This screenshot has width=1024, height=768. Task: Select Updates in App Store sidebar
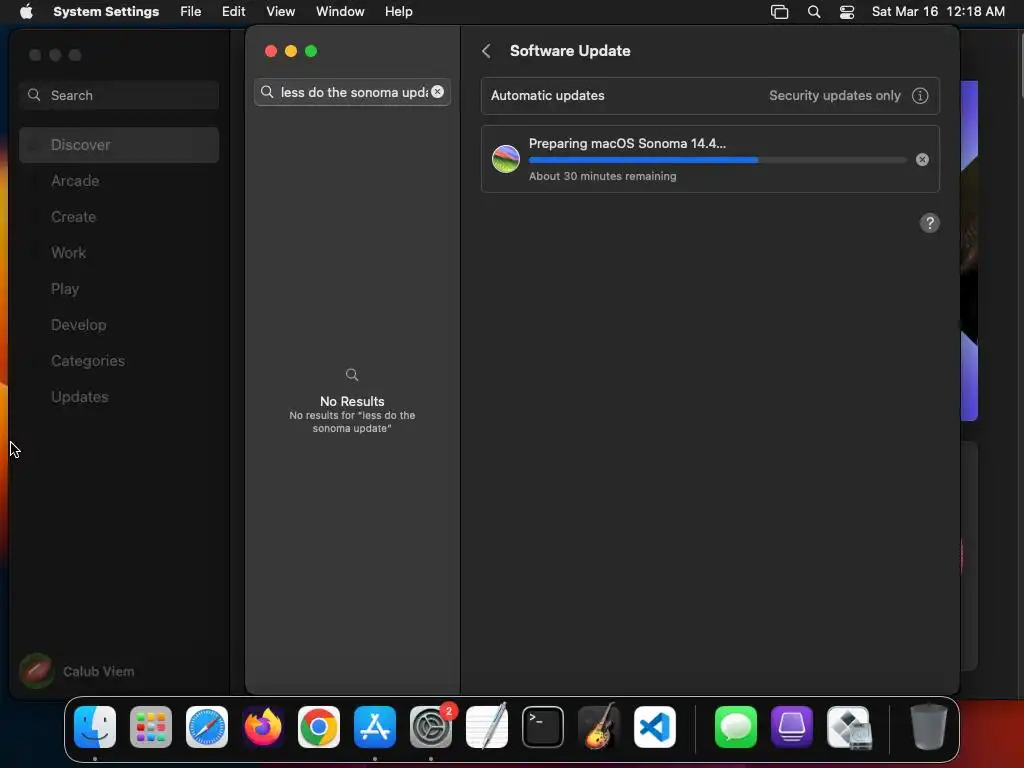(x=119, y=396)
